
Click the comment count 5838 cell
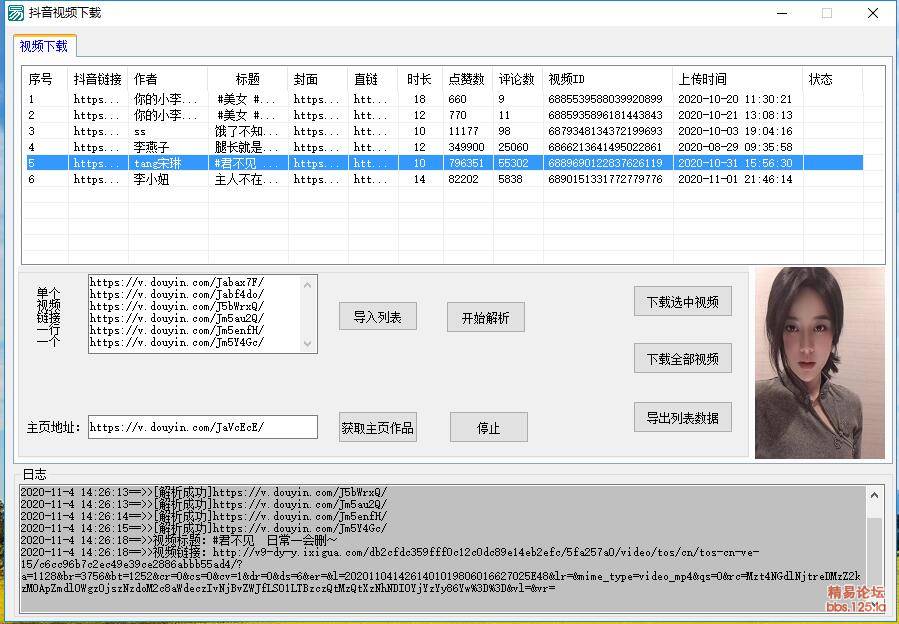point(510,180)
